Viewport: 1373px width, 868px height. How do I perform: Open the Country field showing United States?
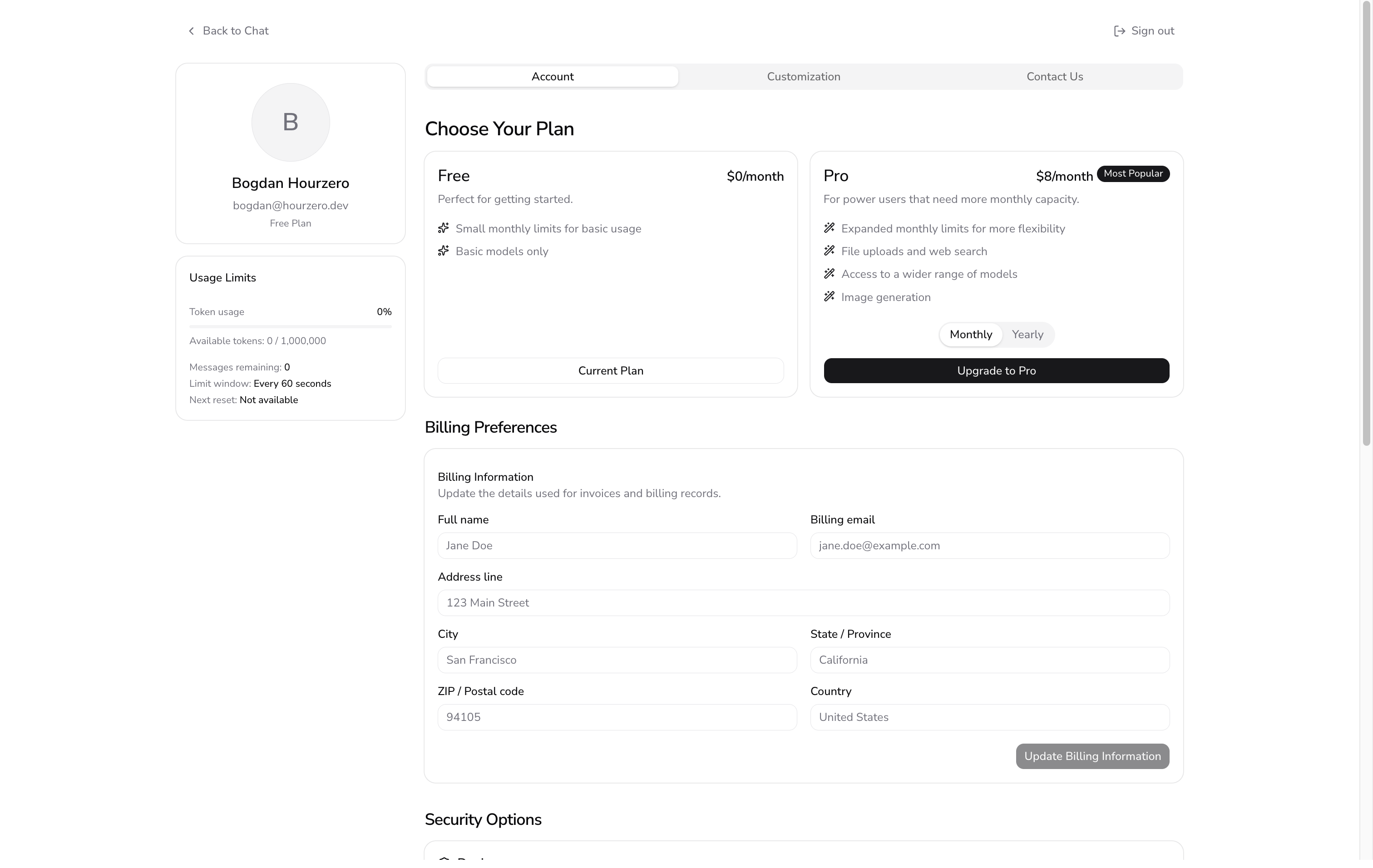989,717
